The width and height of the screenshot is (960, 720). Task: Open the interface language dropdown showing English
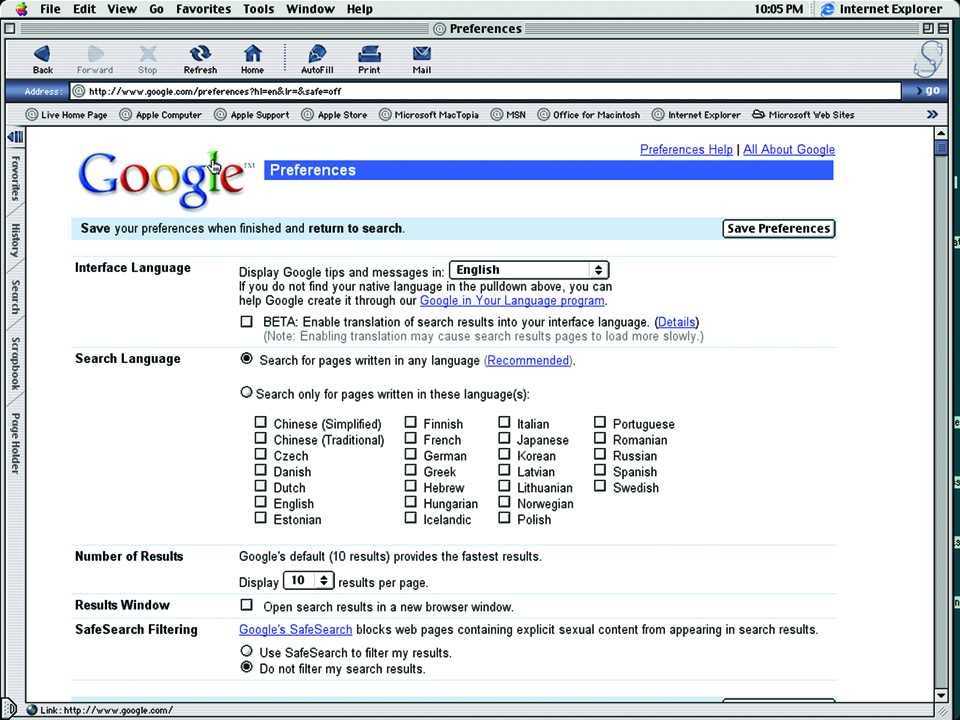[529, 270]
